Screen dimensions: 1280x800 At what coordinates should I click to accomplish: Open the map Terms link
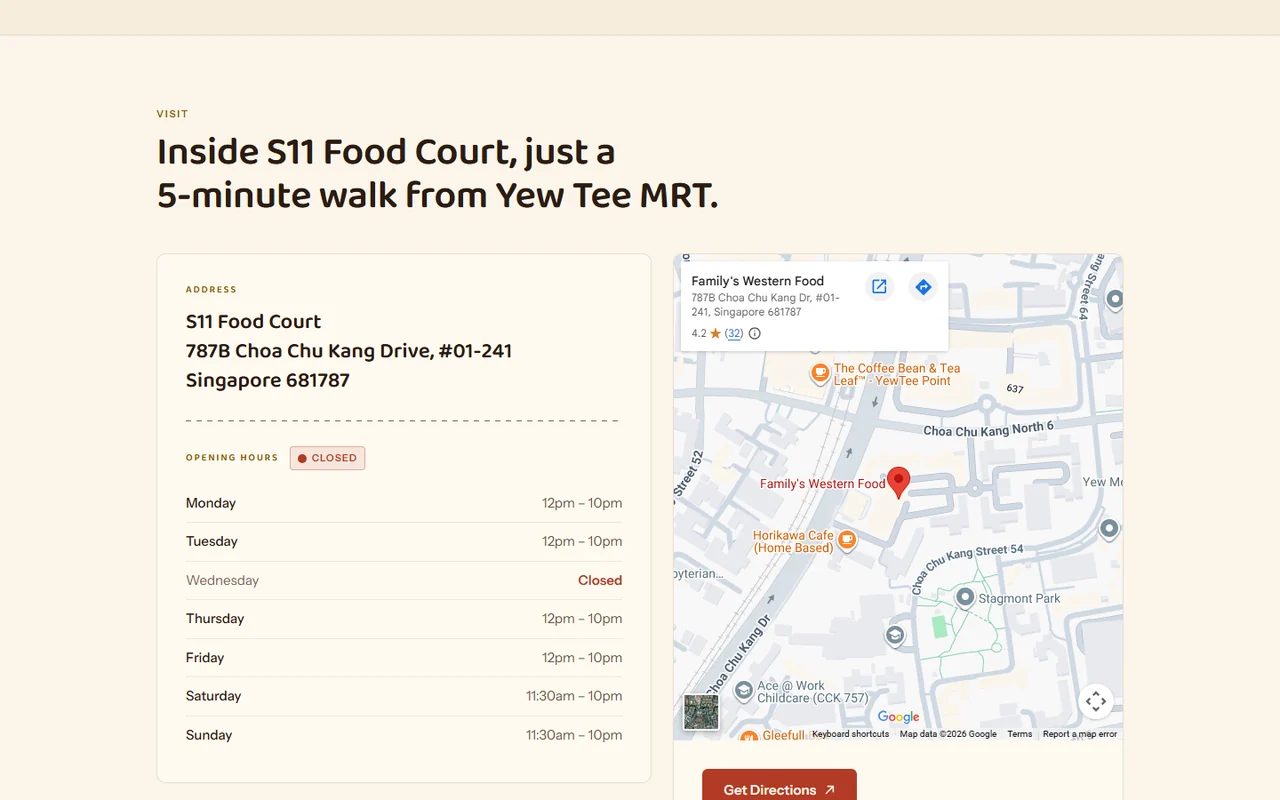click(1019, 734)
